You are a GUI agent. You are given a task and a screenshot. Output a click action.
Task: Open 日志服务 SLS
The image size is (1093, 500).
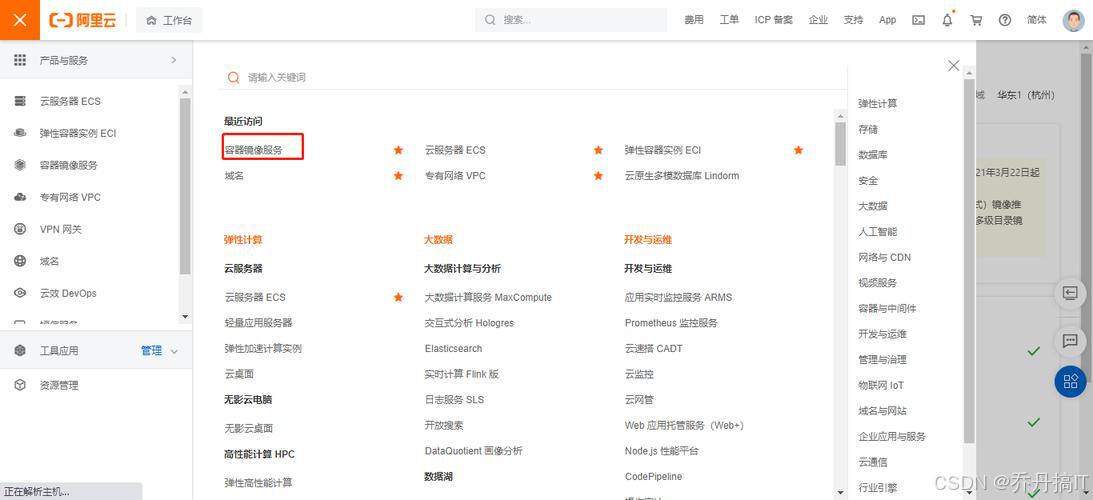[x=454, y=400]
